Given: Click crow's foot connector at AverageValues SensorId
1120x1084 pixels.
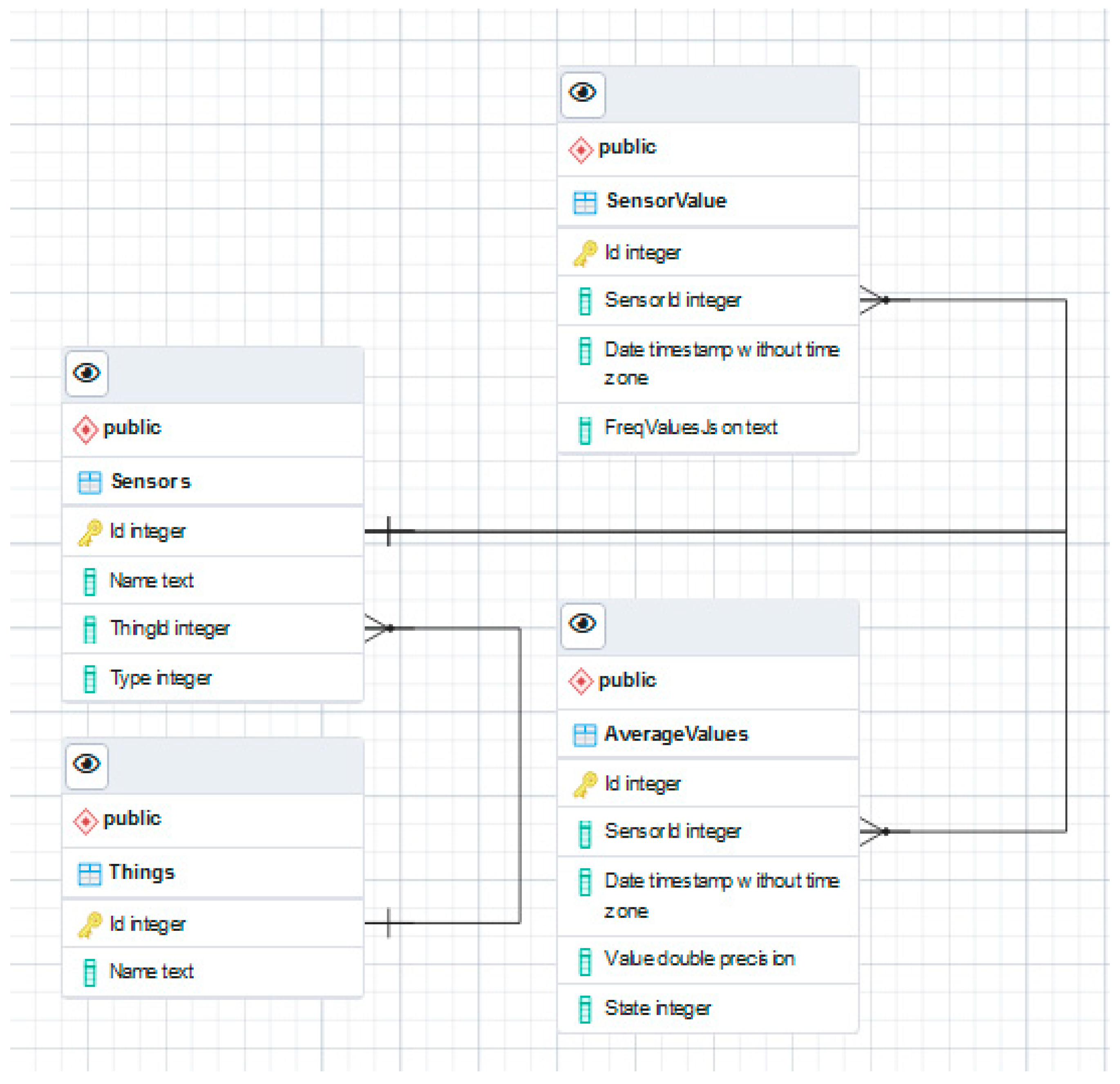Looking at the screenshot, I should (x=874, y=832).
